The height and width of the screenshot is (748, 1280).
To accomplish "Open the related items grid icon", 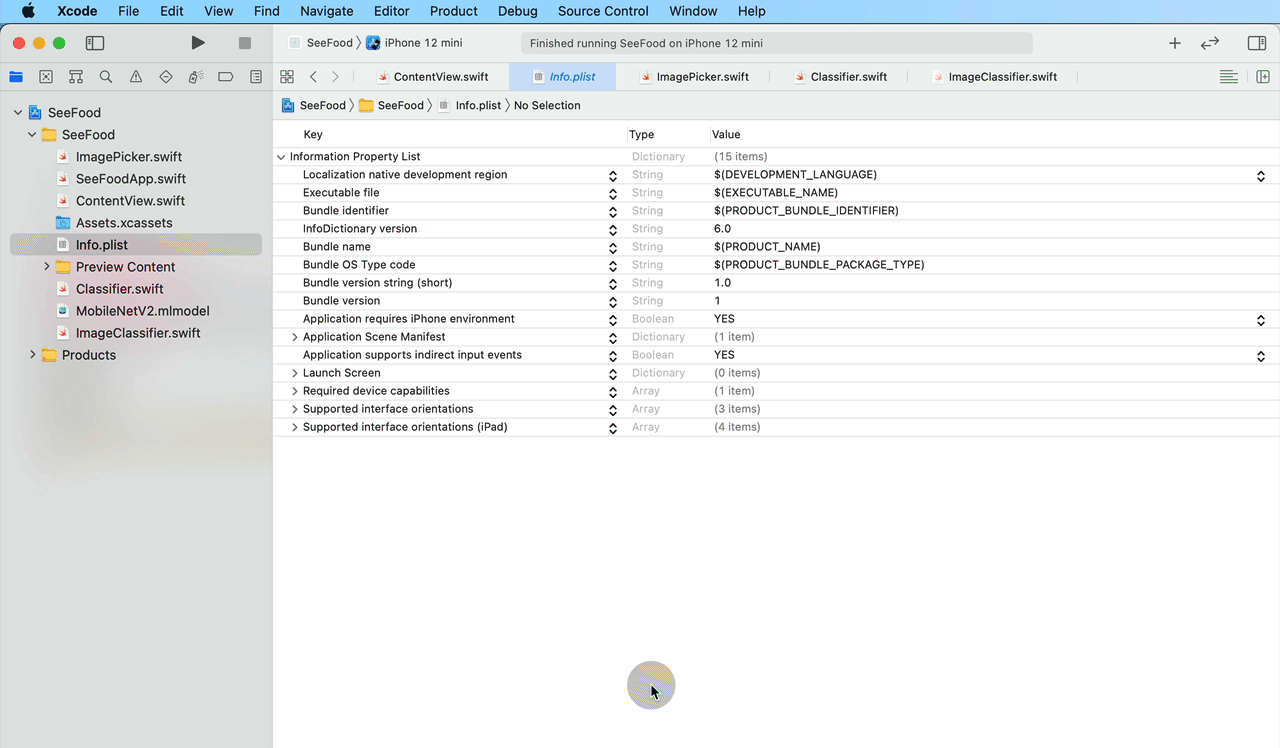I will pos(287,77).
